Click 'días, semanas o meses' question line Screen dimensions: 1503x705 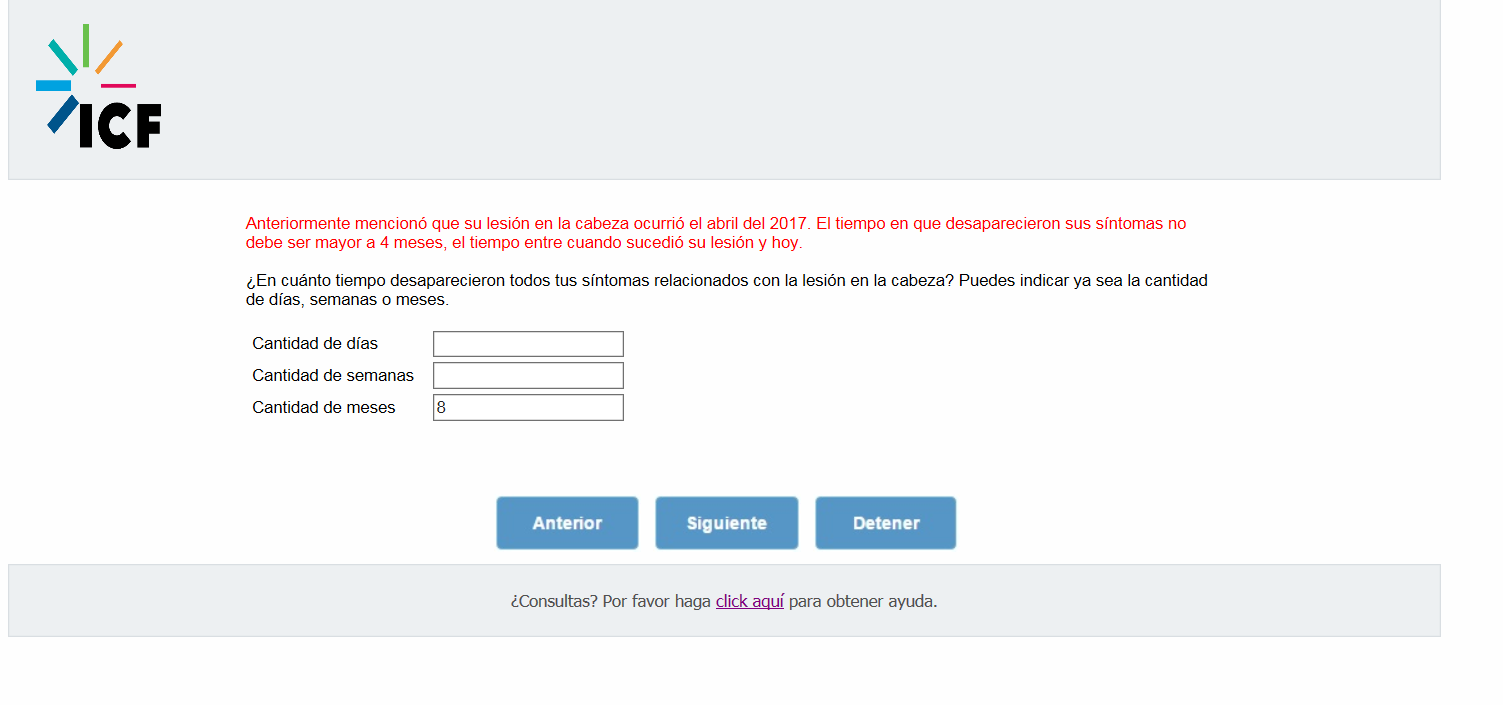pyautogui.click(x=347, y=300)
